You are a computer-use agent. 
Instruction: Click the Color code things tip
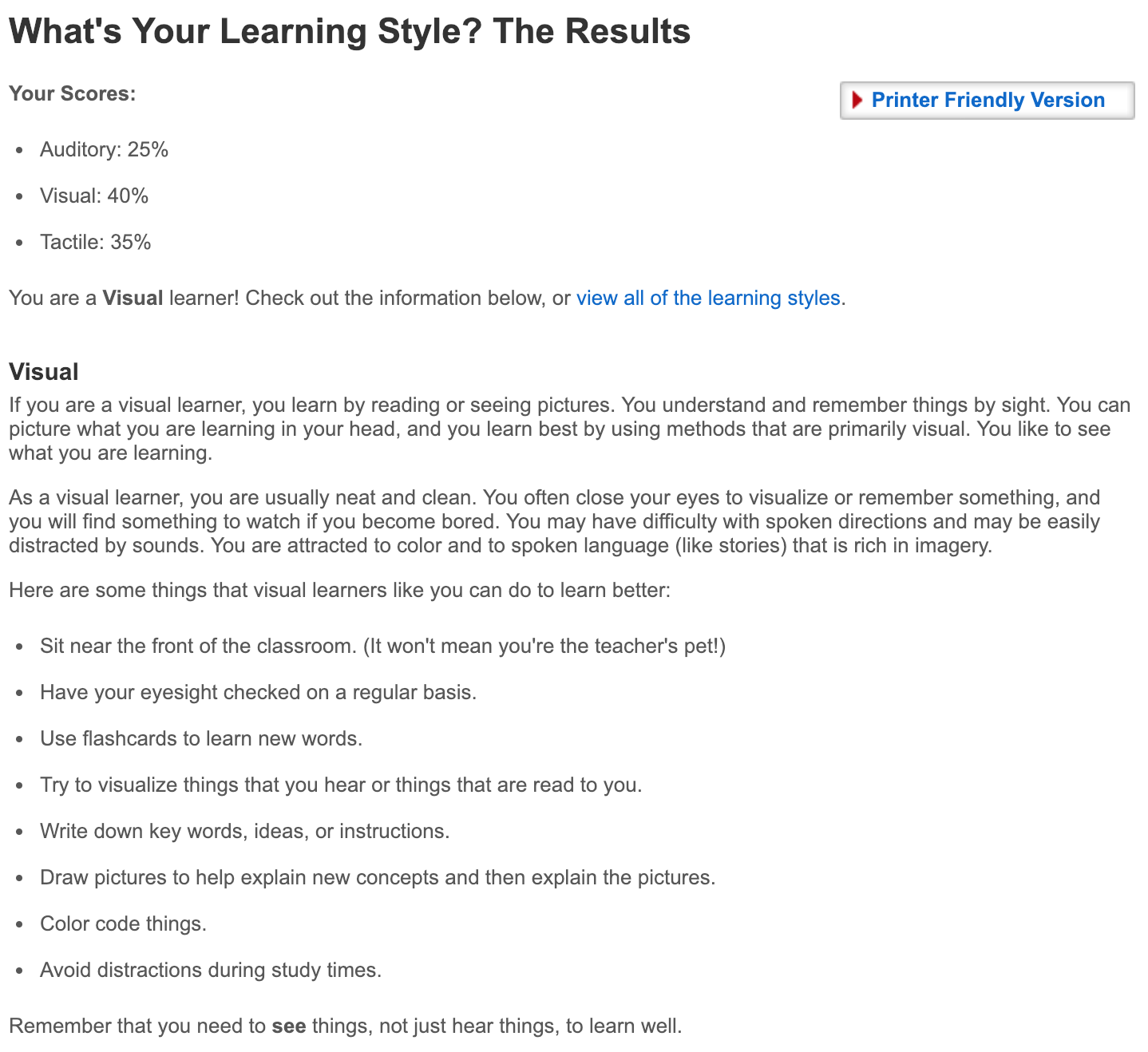pos(124,923)
